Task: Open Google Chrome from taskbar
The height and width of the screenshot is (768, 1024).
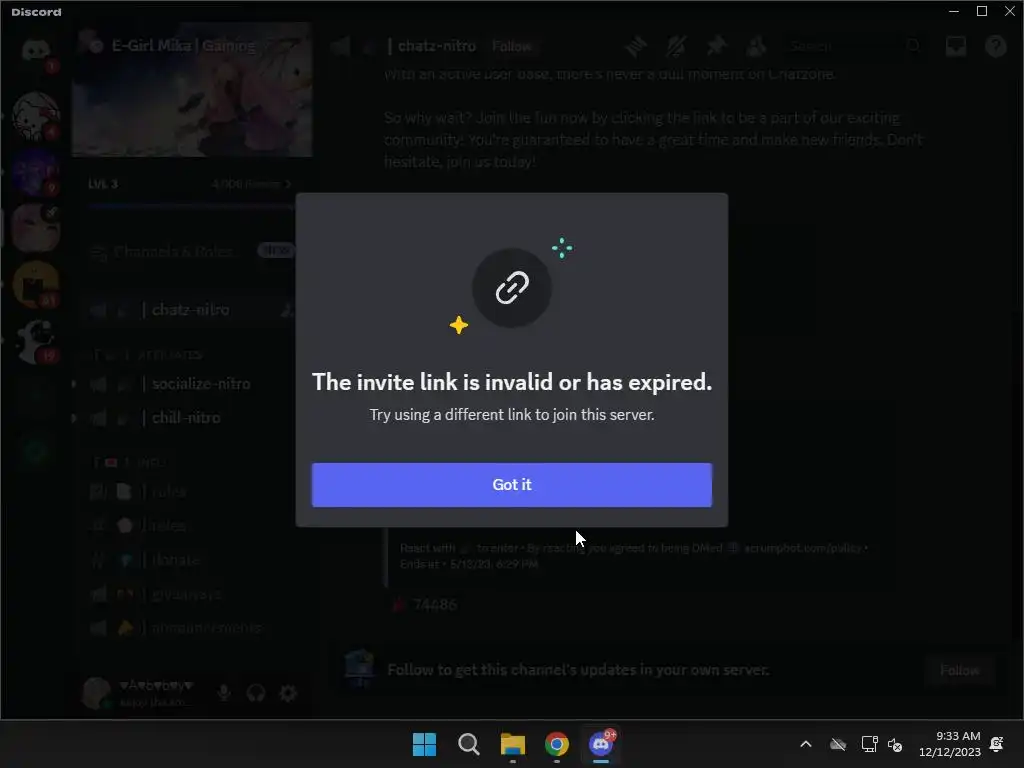Action: 557,744
